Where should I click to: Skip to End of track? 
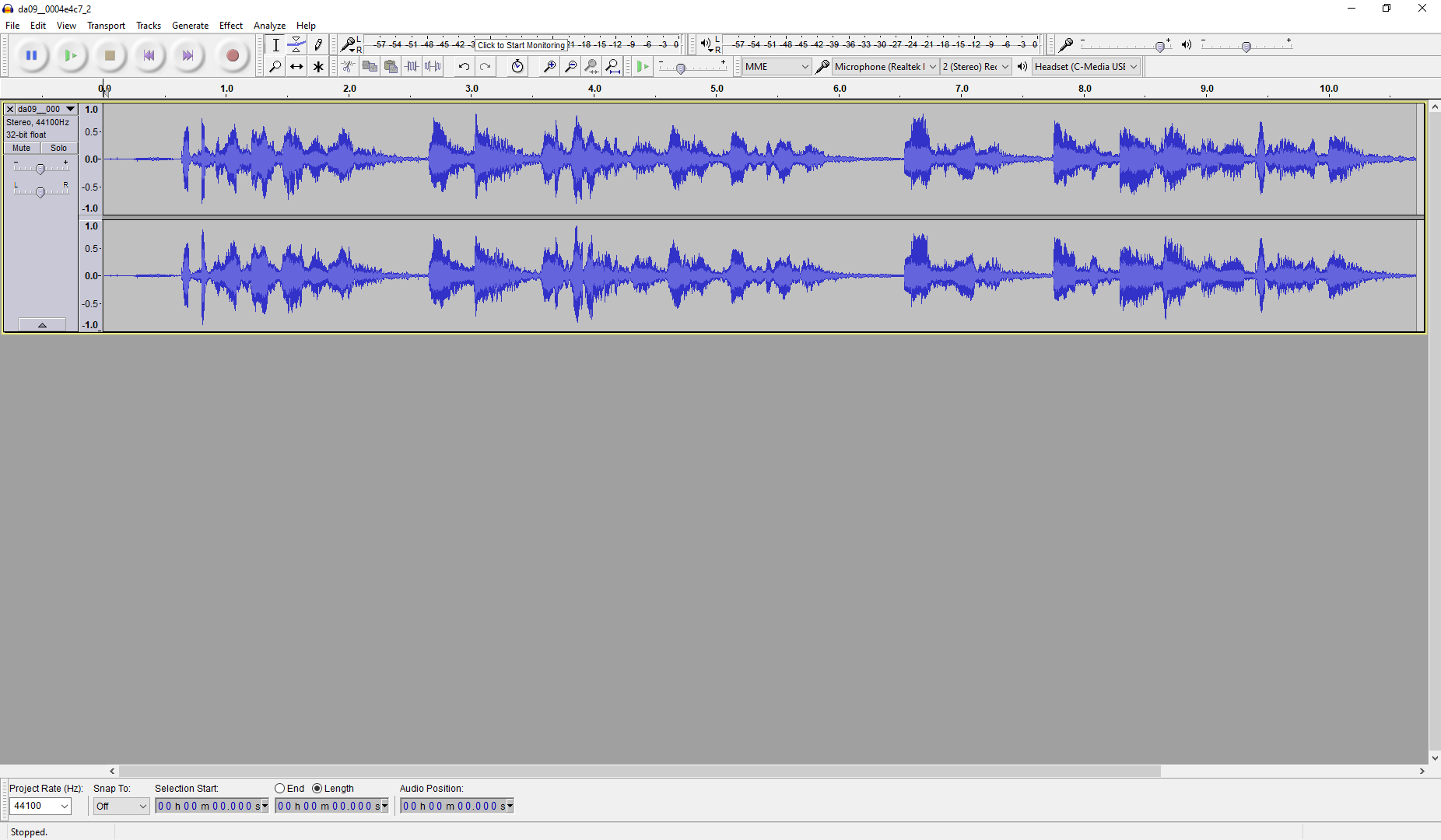(188, 55)
